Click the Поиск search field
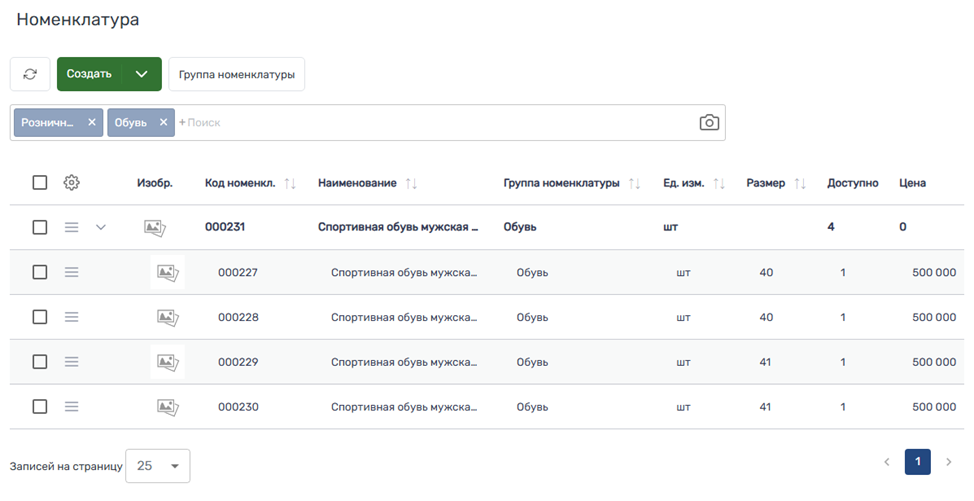 430,122
